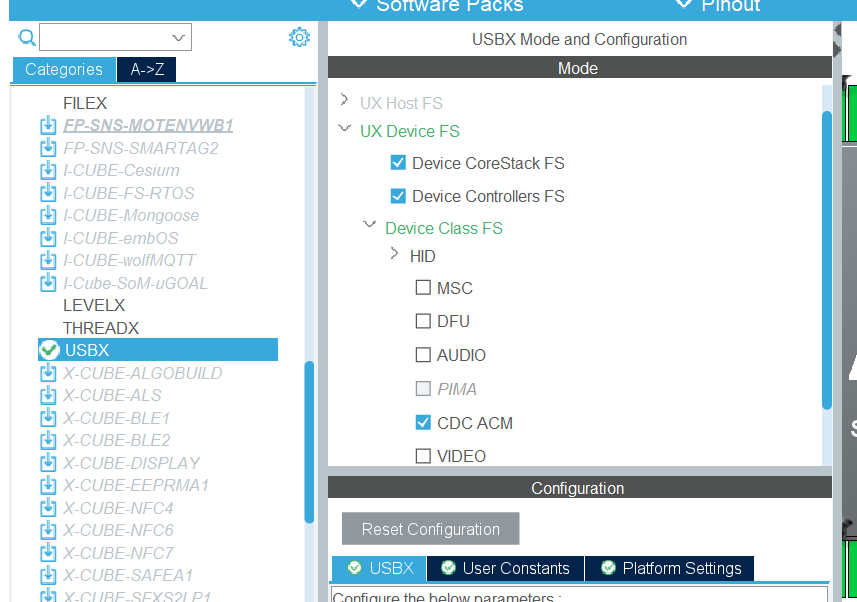The height and width of the screenshot is (602, 857).
Task: Collapse the Device Class FS node
Action: 370,224
